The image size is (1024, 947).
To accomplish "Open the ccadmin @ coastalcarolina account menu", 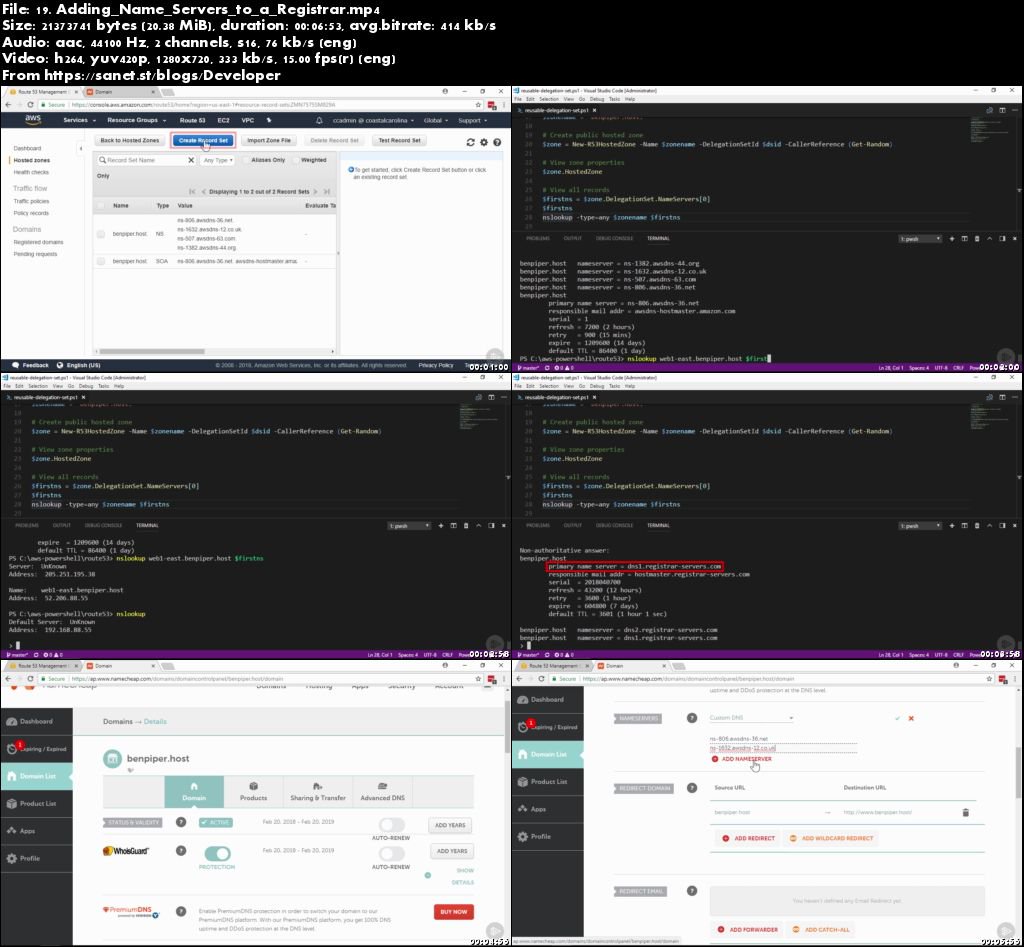I will 373,121.
